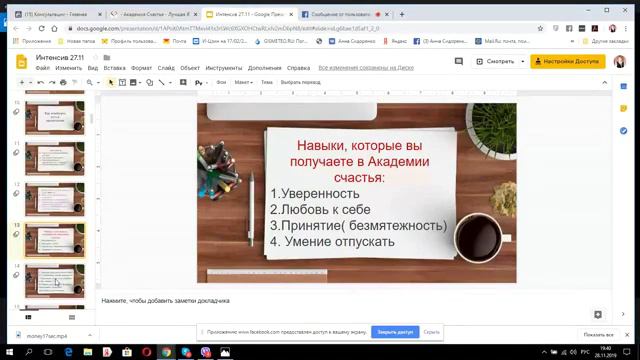Open the Объект menu
The height and width of the screenshot is (360, 640).
pyautogui.click(x=190, y=68)
